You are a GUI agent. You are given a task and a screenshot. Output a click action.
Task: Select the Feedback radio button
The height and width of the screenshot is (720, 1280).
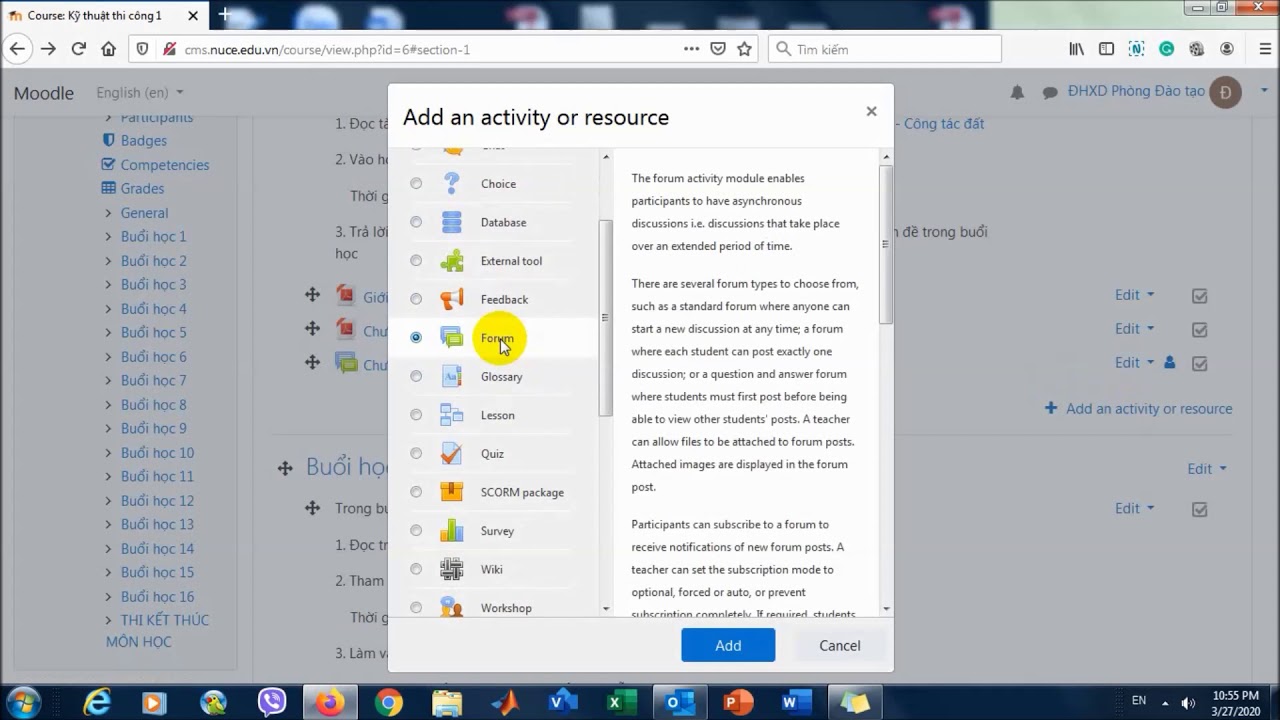click(x=416, y=299)
